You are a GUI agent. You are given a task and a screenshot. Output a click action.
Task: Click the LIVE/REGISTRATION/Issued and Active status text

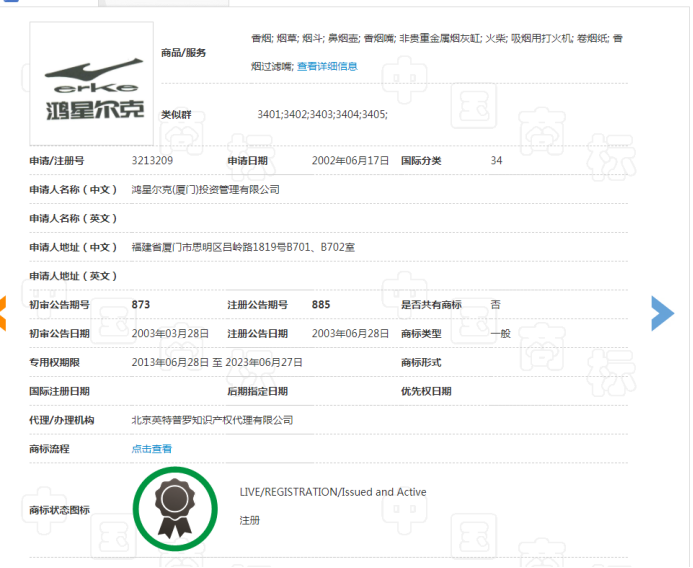tap(333, 492)
